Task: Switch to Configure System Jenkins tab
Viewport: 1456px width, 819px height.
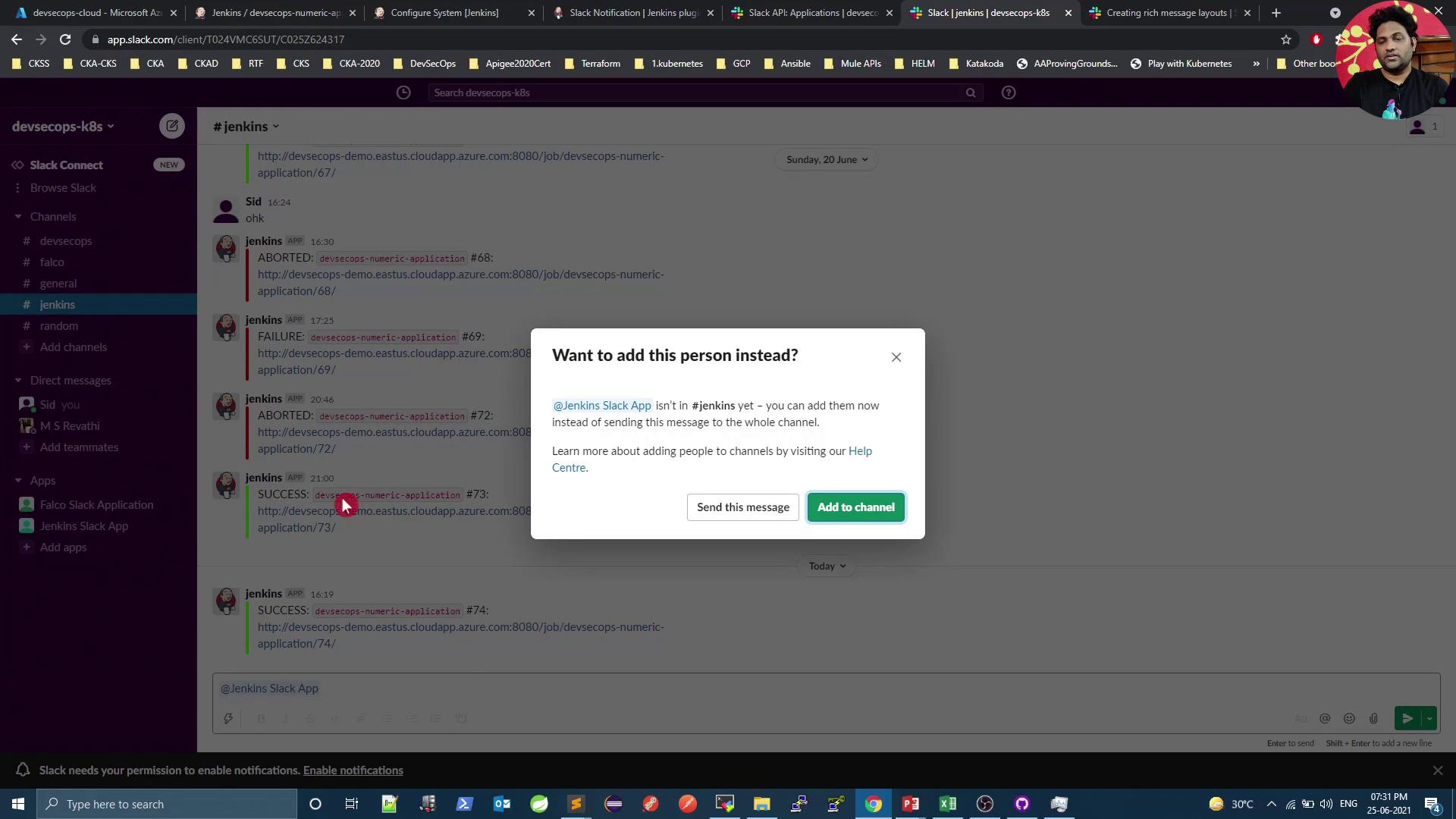Action: [x=444, y=13]
